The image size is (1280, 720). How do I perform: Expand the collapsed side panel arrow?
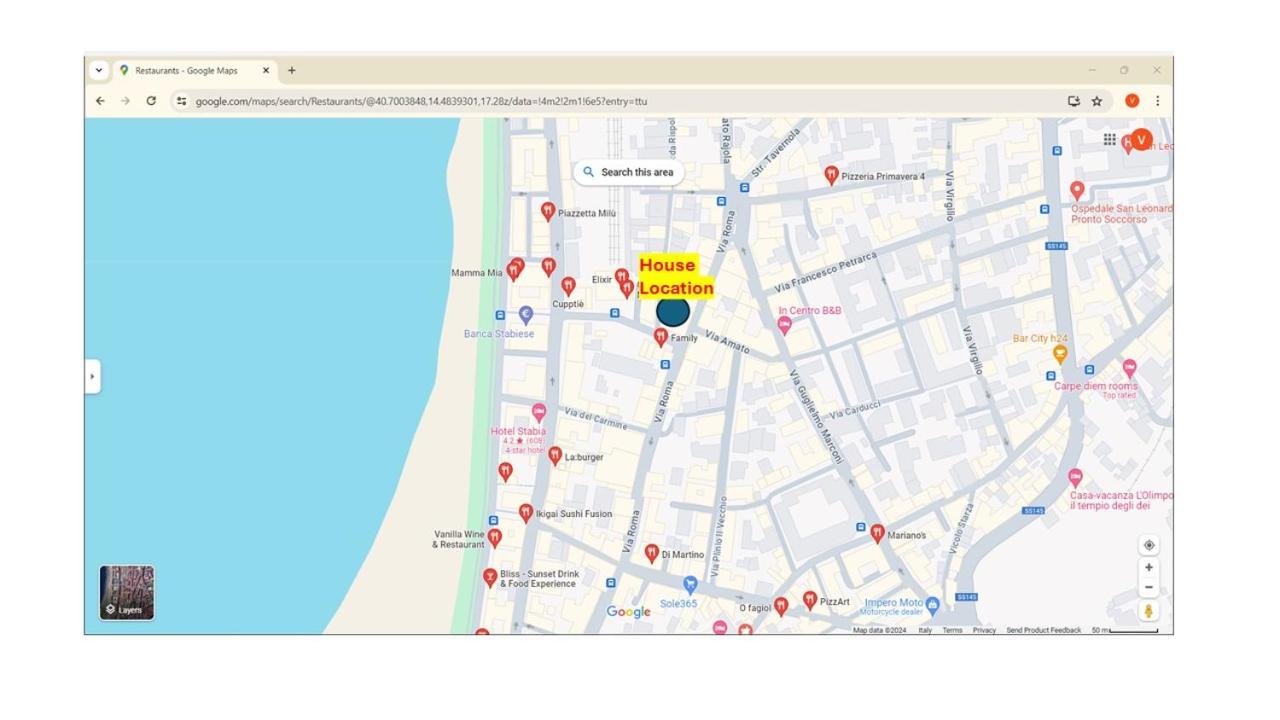coord(92,377)
